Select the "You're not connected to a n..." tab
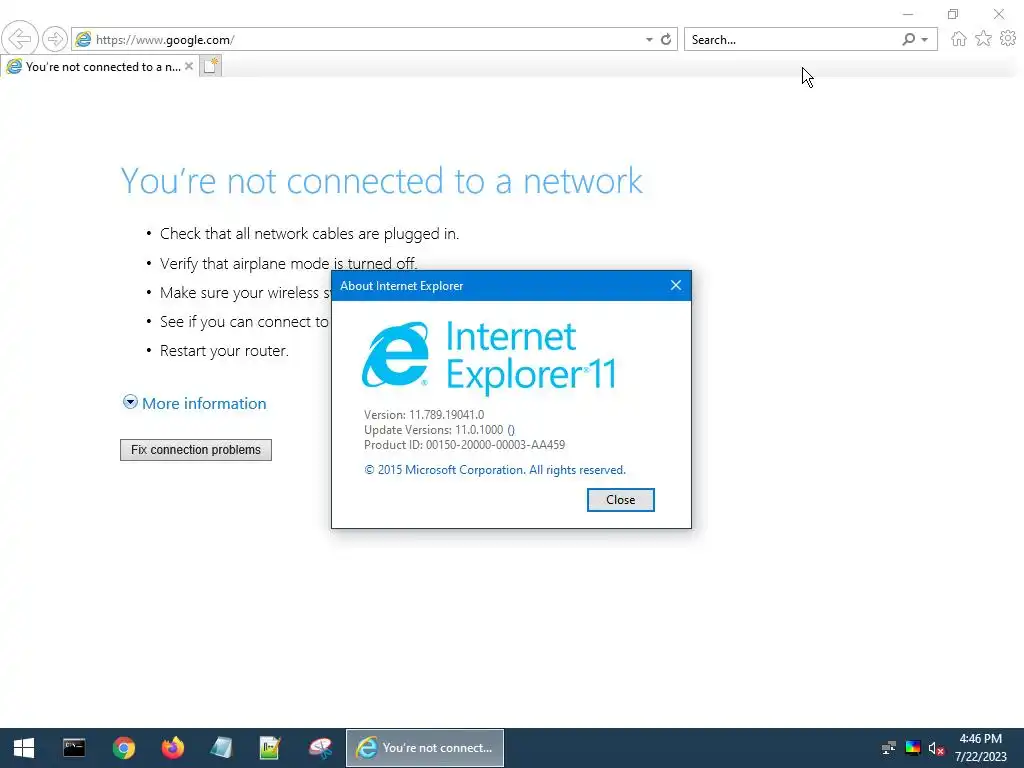 98,67
